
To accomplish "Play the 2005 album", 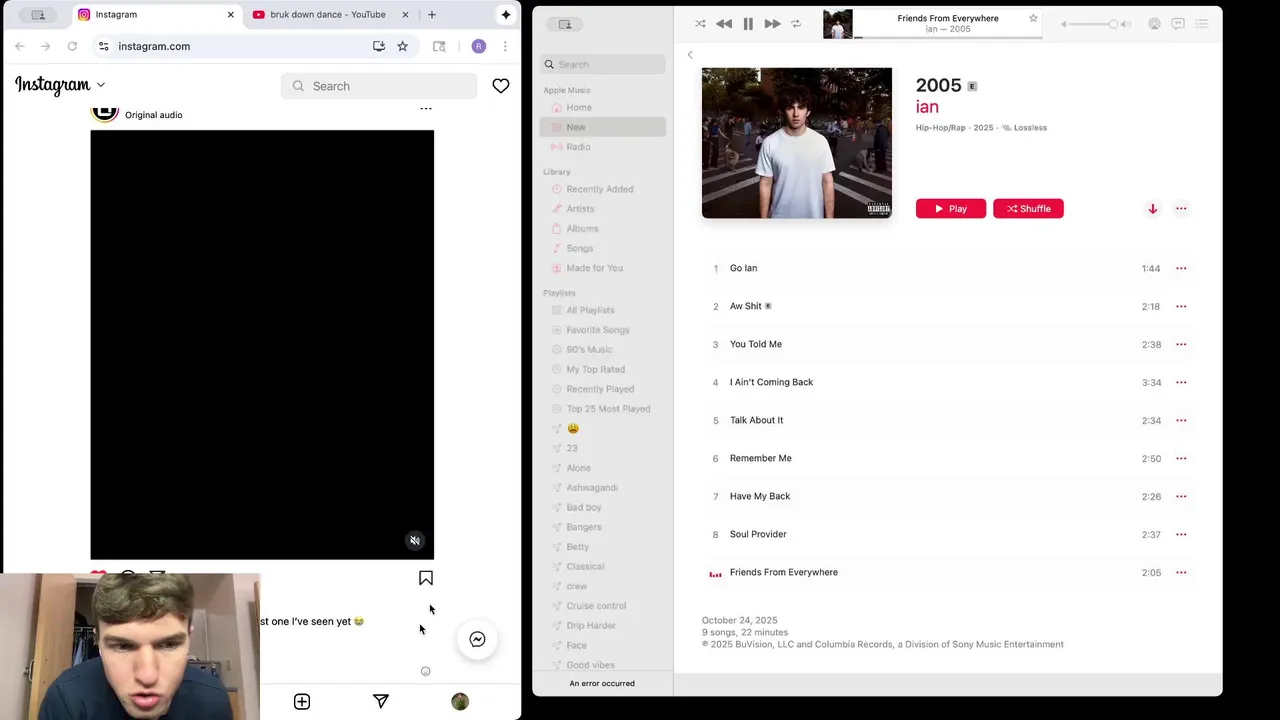I will 951,208.
